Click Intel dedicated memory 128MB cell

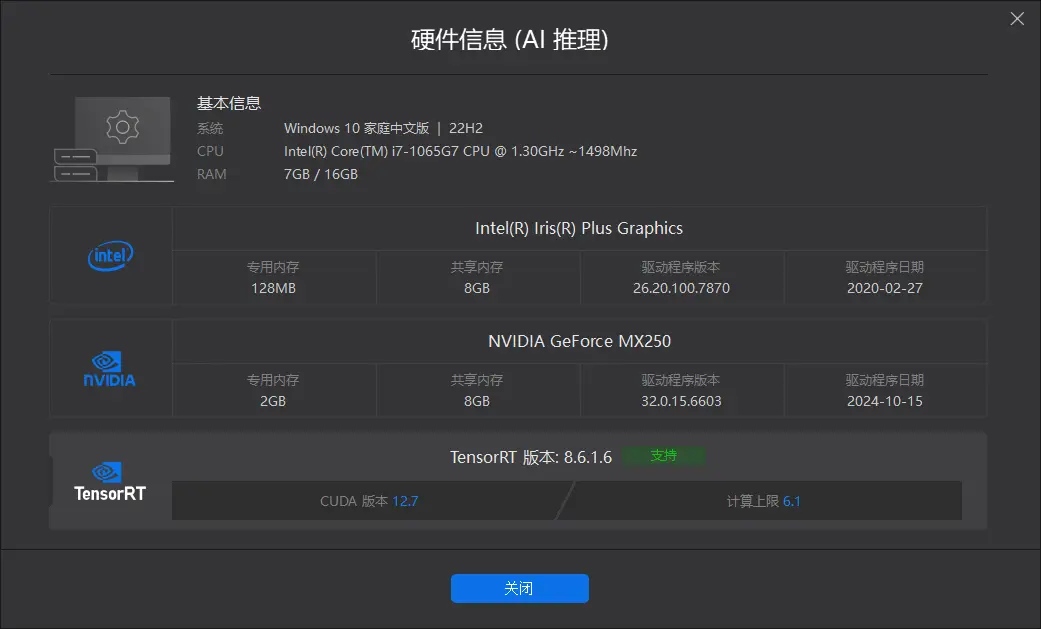pyautogui.click(x=273, y=288)
